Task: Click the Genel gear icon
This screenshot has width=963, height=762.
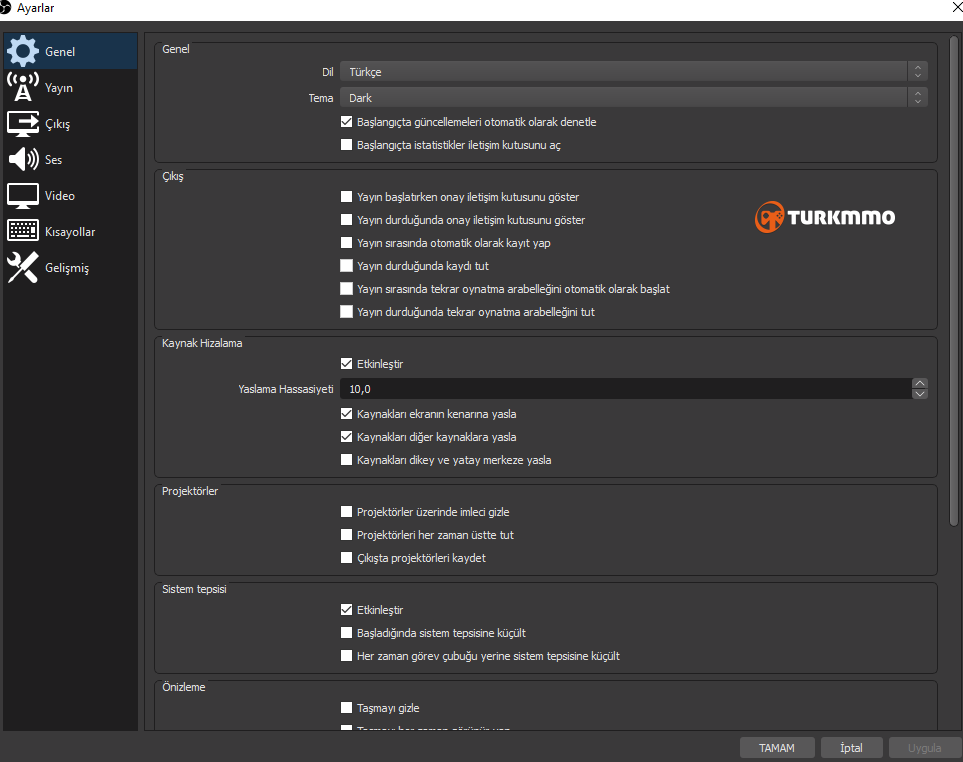Action: pyautogui.click(x=23, y=51)
